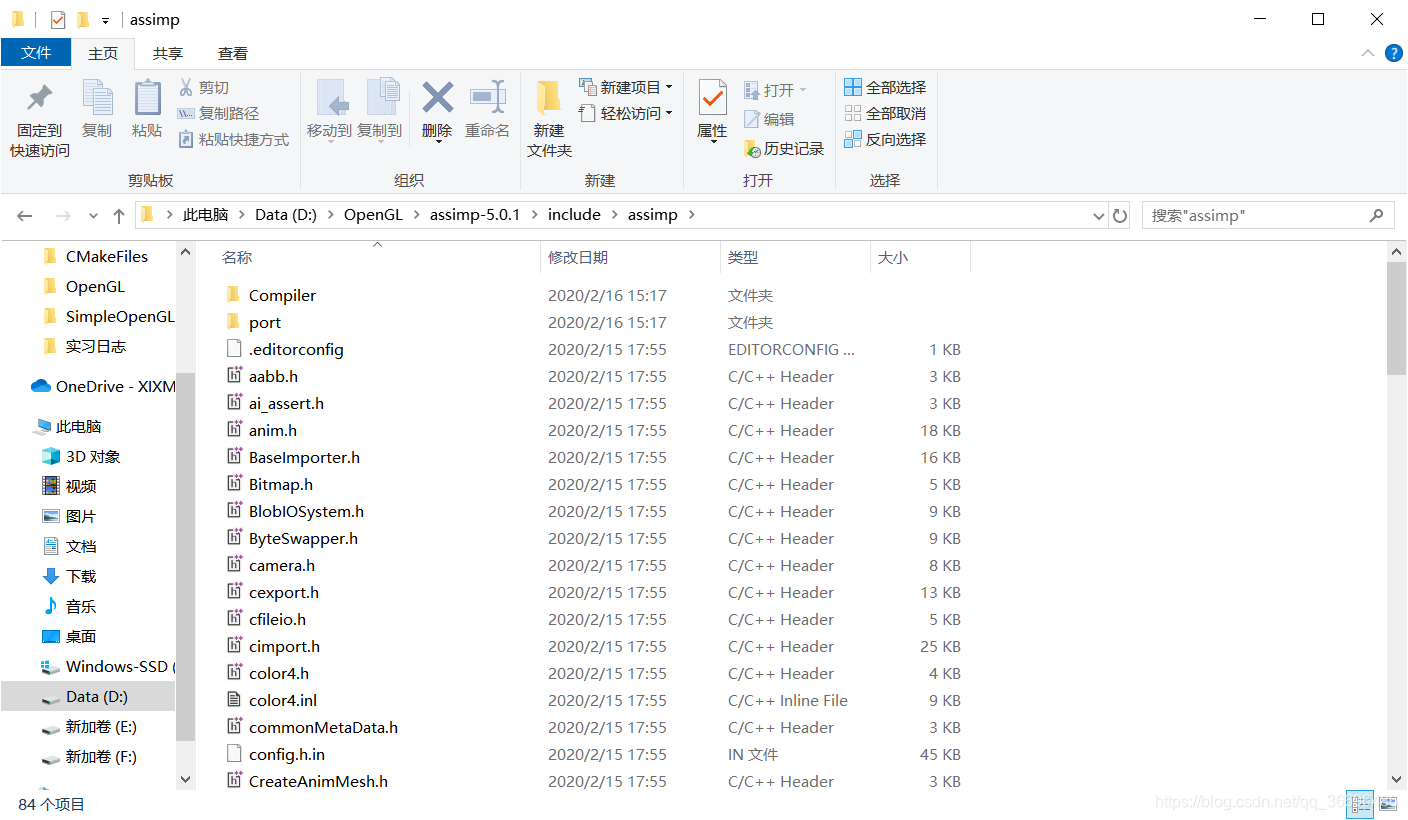Click Edit (编辑) in the ribbon
This screenshot has height=820, width=1408.
(769, 119)
